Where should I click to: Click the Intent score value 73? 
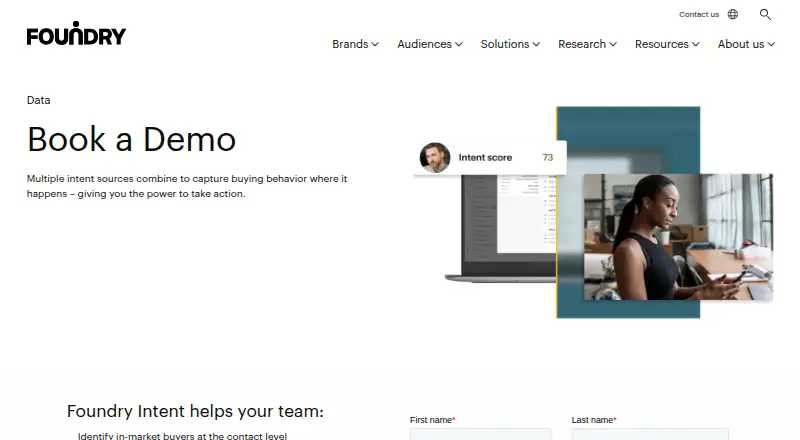(x=547, y=157)
